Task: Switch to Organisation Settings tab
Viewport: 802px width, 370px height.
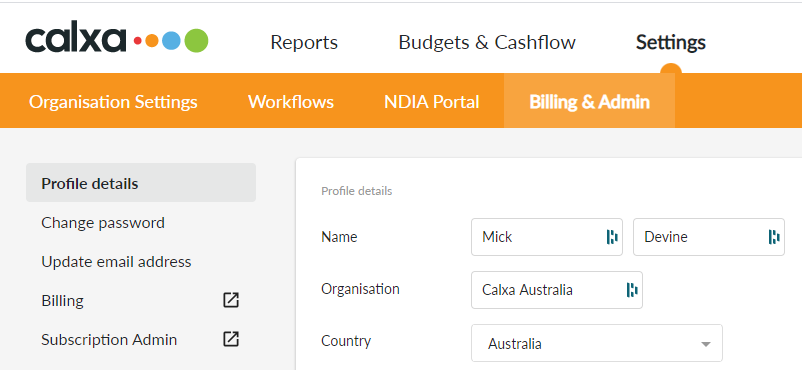Action: 113,101
